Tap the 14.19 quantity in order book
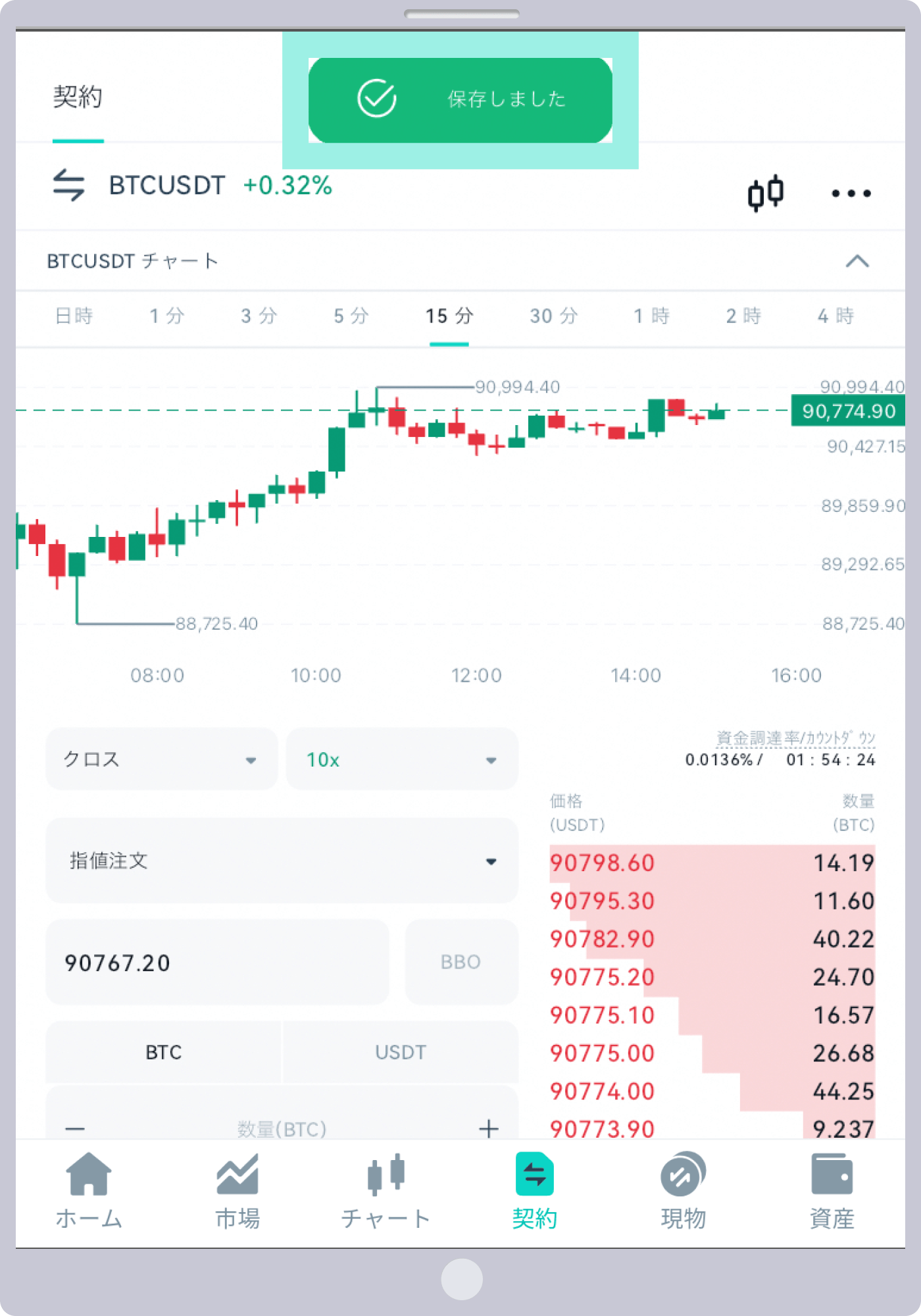The image size is (921, 1316). point(844,863)
